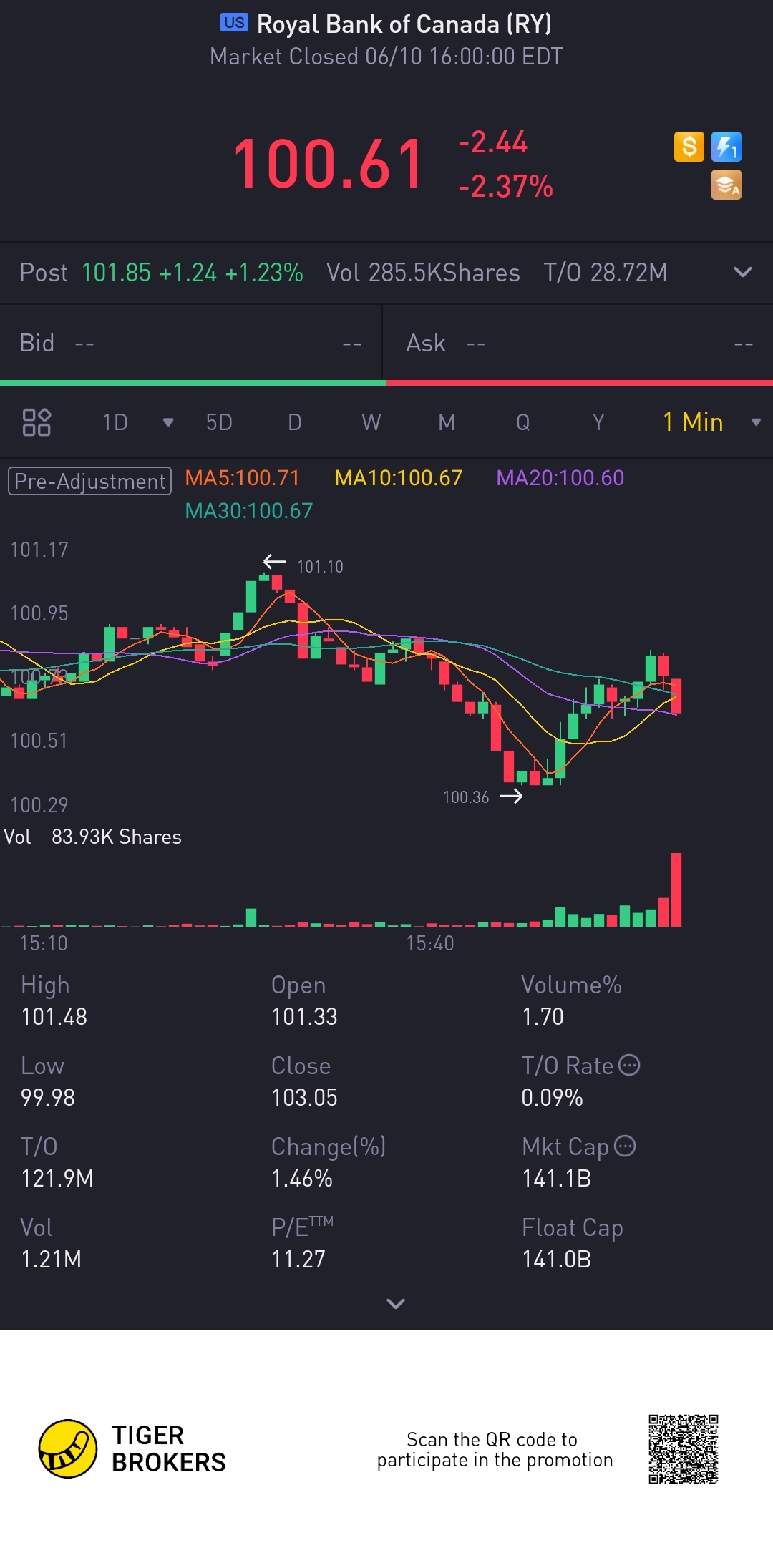Switch chart to 5D view
The height and width of the screenshot is (1568, 773).
[x=219, y=422]
